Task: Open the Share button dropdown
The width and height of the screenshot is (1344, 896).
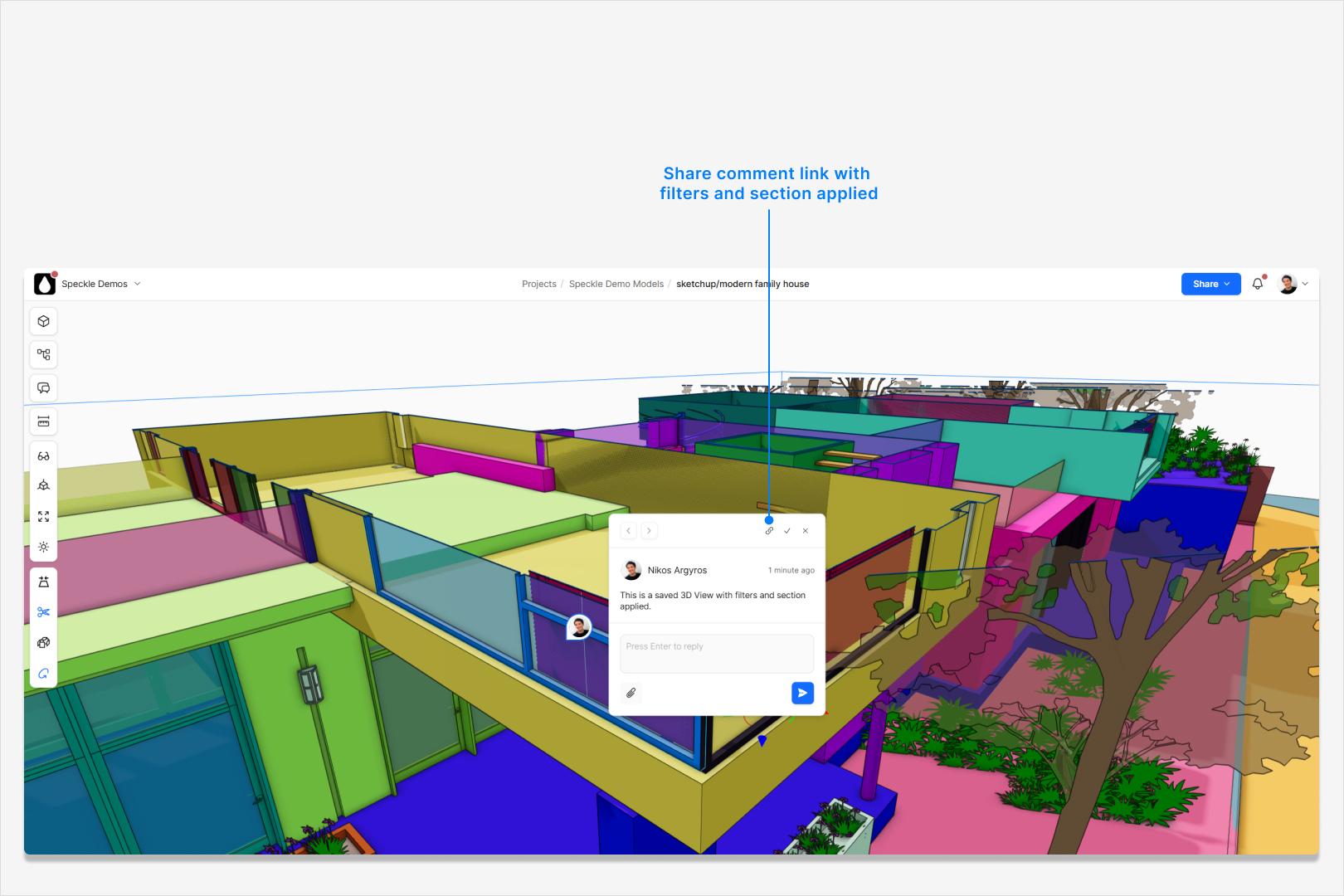Action: [x=1211, y=284]
